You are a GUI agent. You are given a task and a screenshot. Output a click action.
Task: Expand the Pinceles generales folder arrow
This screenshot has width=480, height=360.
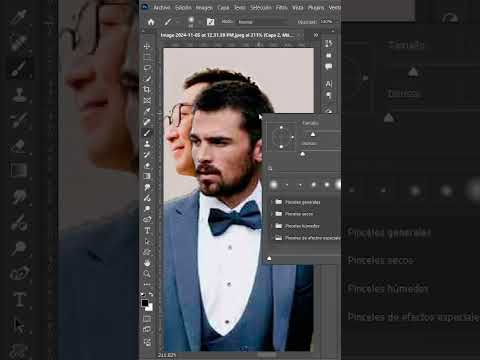coord(272,202)
